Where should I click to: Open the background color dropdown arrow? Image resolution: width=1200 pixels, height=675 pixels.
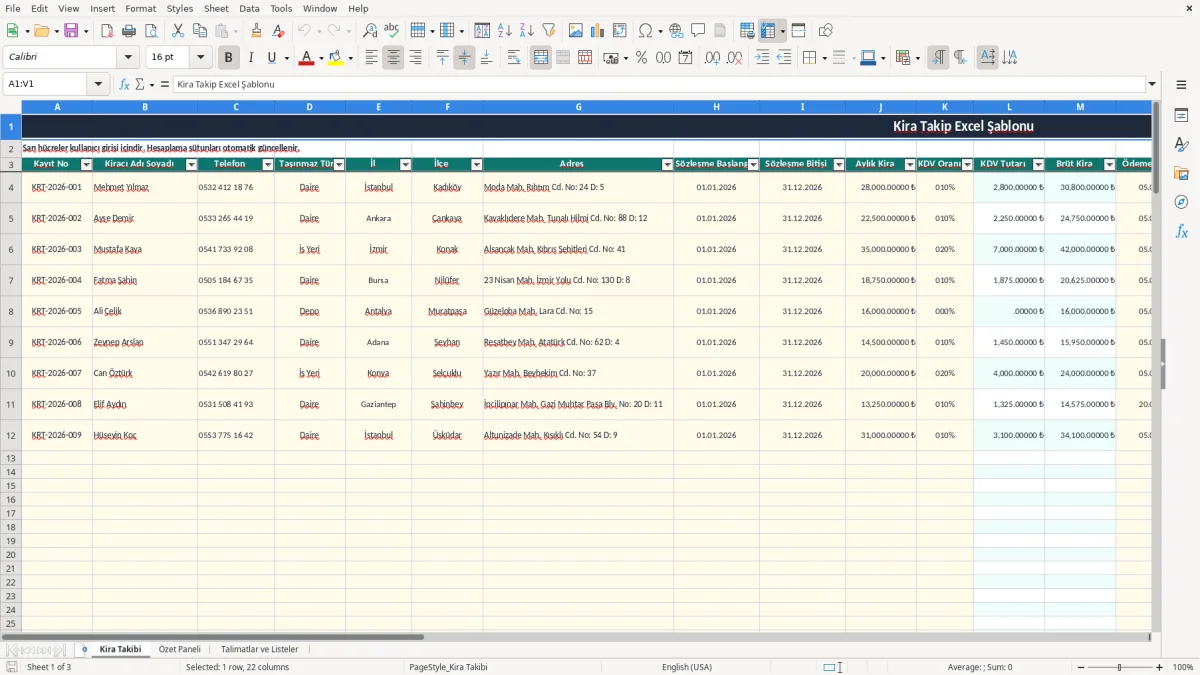pos(350,58)
